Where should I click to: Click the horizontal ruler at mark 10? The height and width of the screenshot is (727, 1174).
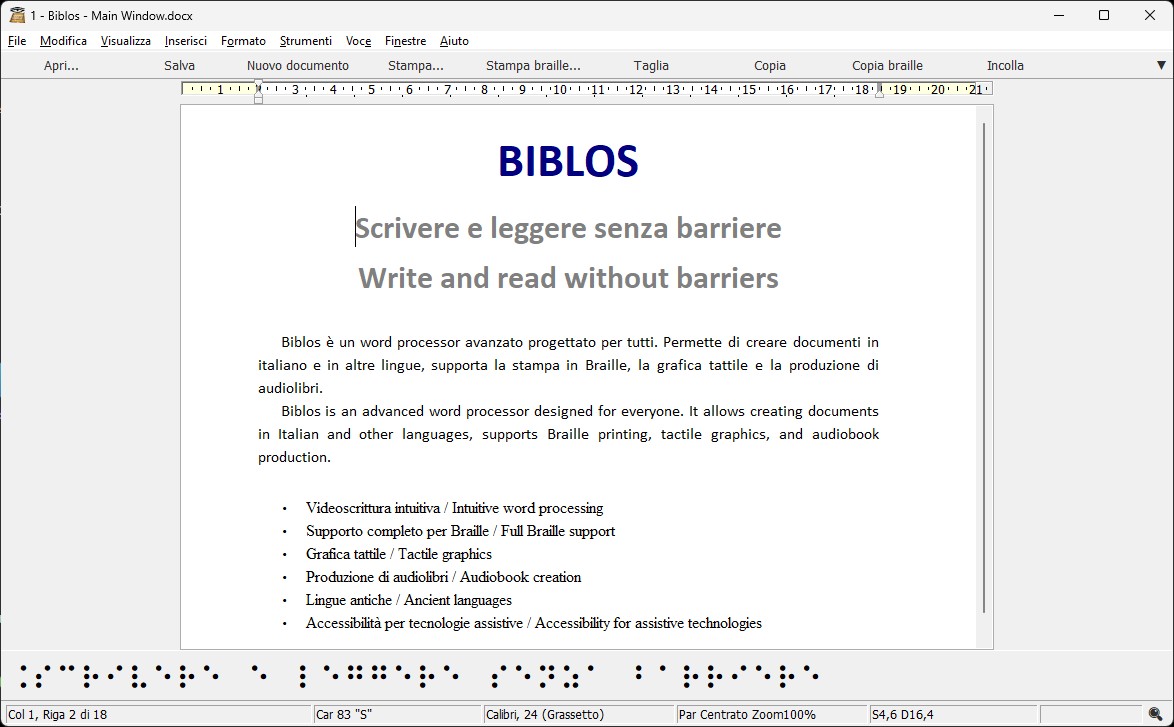coord(559,90)
